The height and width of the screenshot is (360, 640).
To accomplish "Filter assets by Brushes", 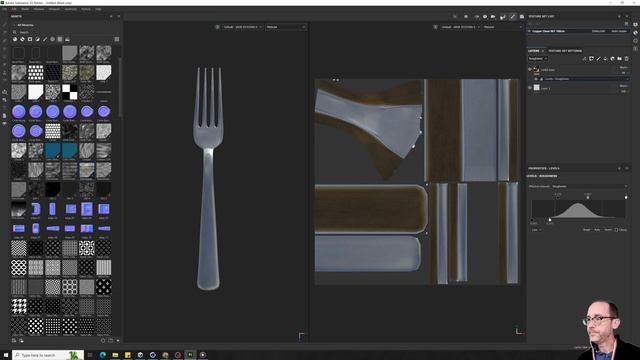I will tap(45, 39).
